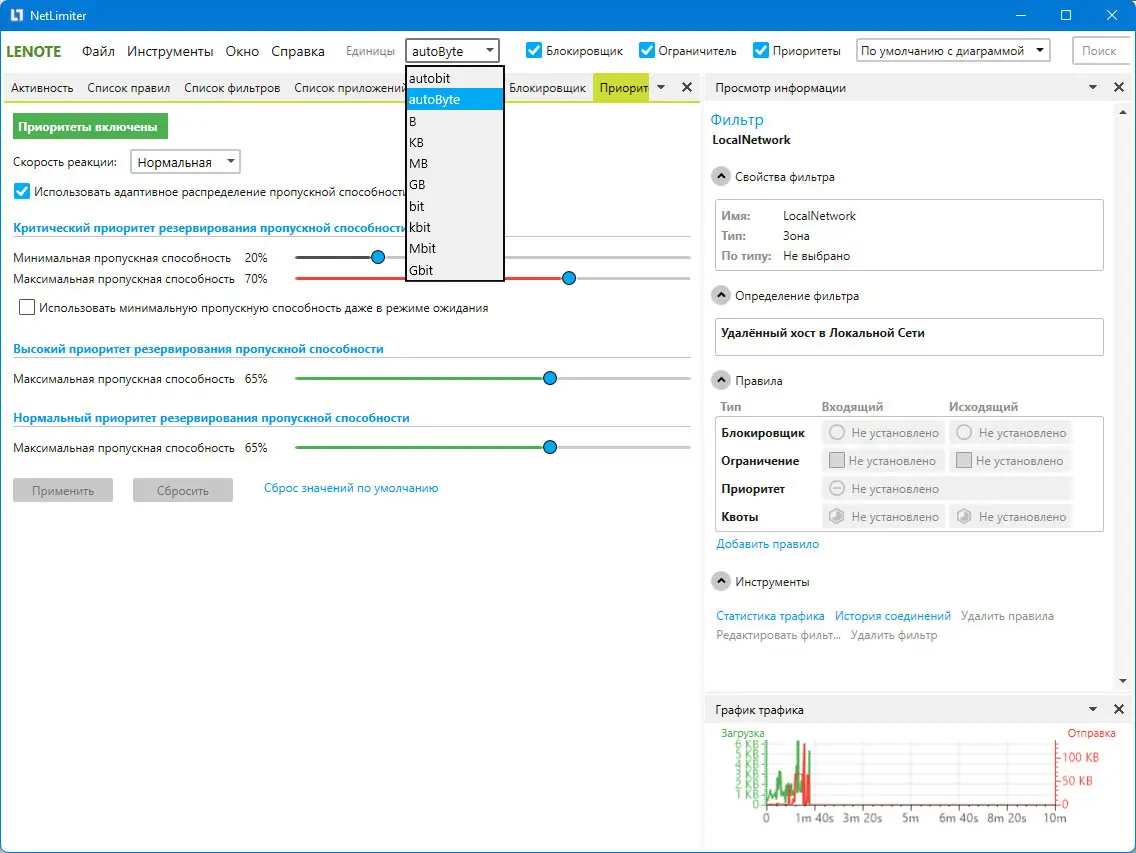Viewport: 1136px width, 853px height.
Task: Open the Статистика трафика link
Action: coord(770,615)
